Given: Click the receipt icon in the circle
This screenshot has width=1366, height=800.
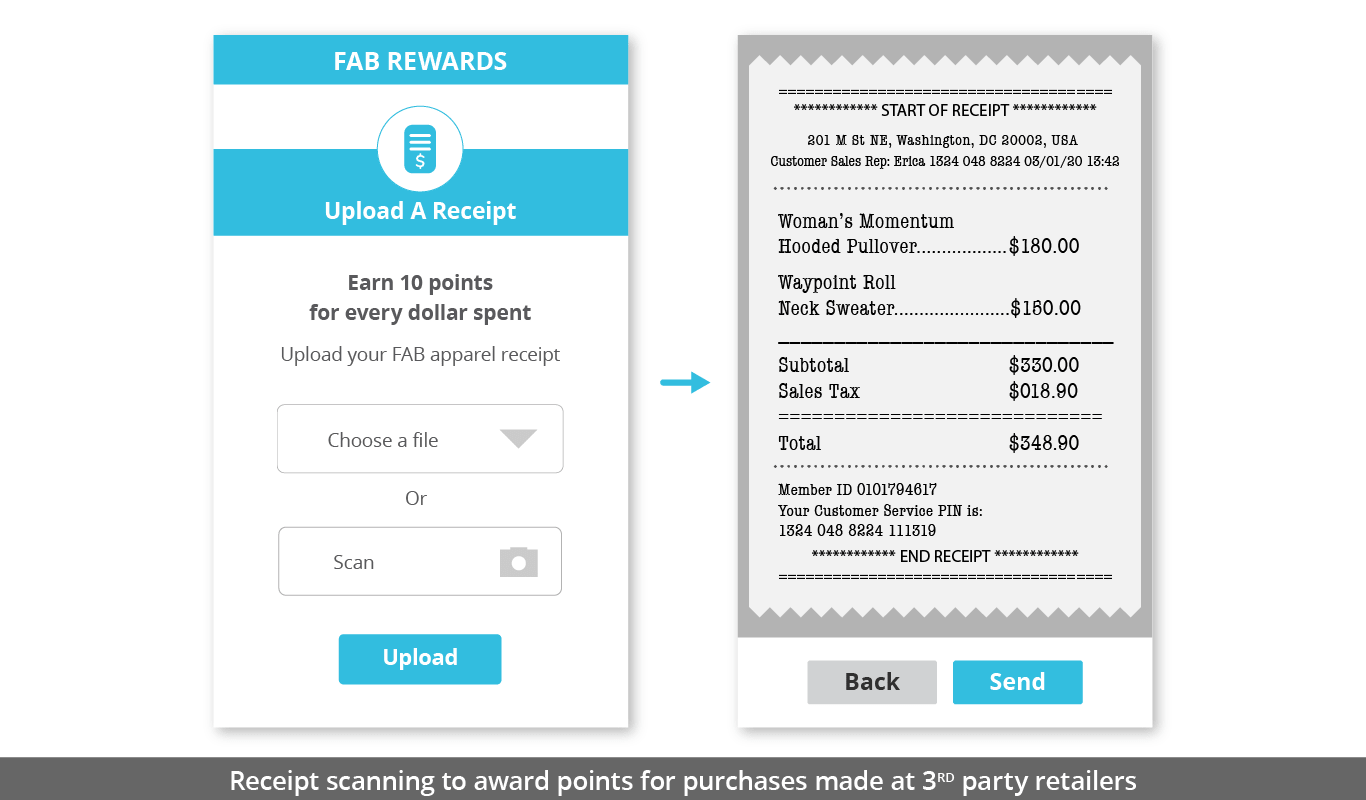Looking at the screenshot, I should pos(420,149).
